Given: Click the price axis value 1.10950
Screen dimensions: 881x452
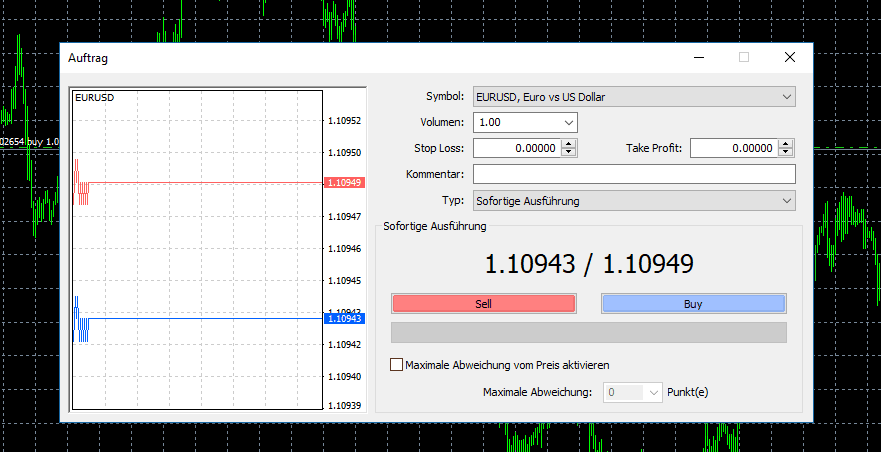Looking at the screenshot, I should 344,153.
